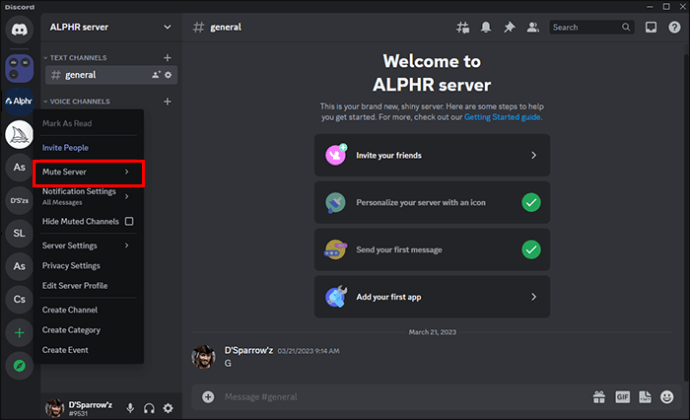Open the sticker picker icon
Viewport: 690px width, 420px height.
click(x=645, y=397)
